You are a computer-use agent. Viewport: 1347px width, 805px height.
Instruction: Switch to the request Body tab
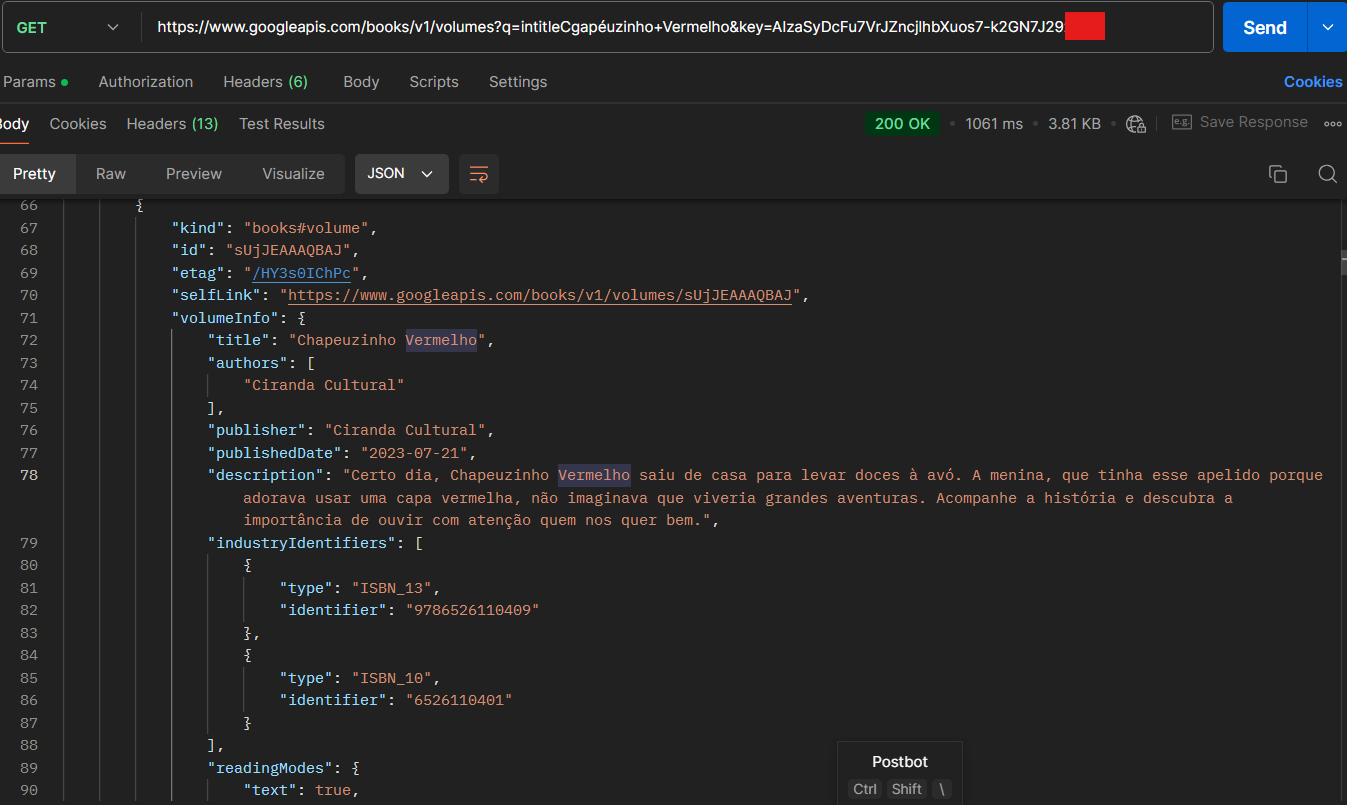pos(361,82)
